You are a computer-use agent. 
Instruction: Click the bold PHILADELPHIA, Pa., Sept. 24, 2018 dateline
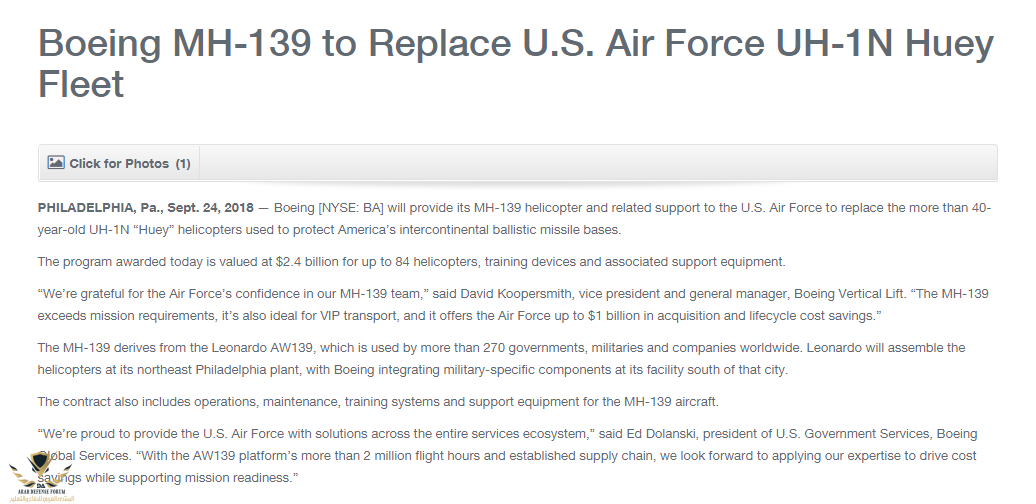pos(145,208)
